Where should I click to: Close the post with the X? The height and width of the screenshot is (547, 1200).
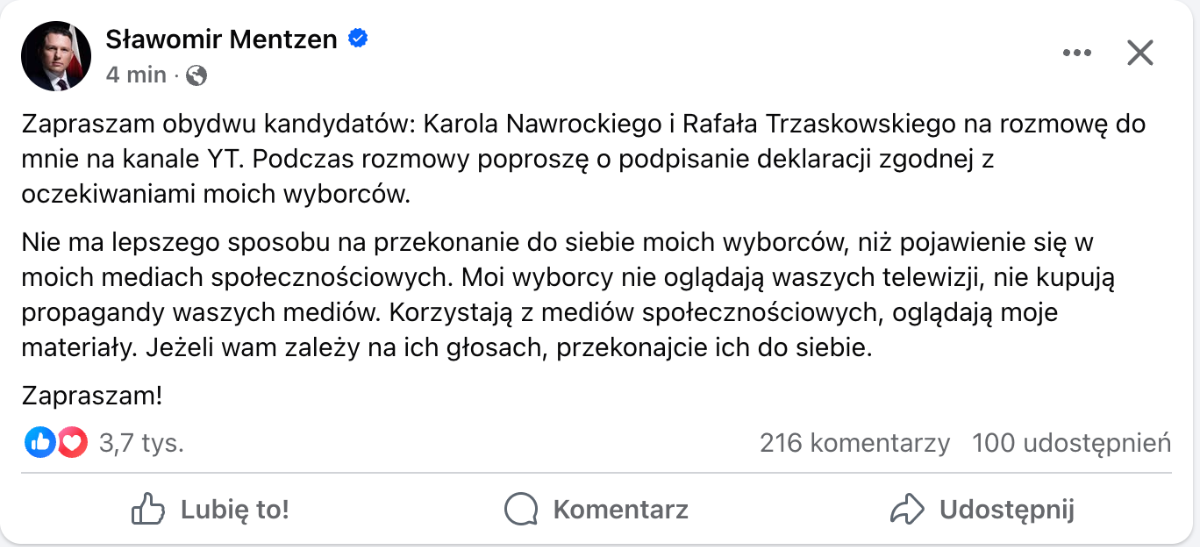[x=1140, y=53]
